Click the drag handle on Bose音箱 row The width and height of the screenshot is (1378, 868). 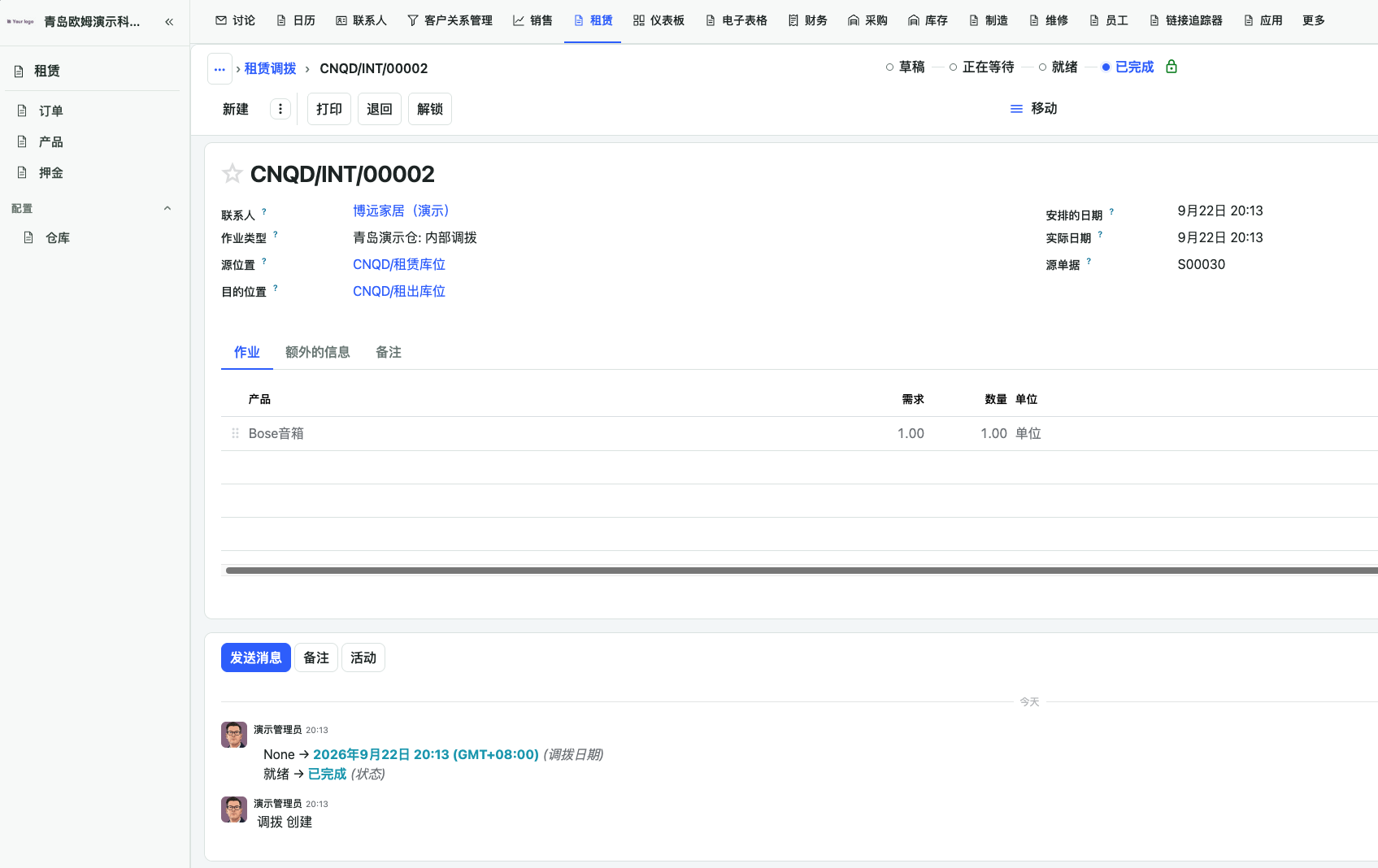coord(235,433)
